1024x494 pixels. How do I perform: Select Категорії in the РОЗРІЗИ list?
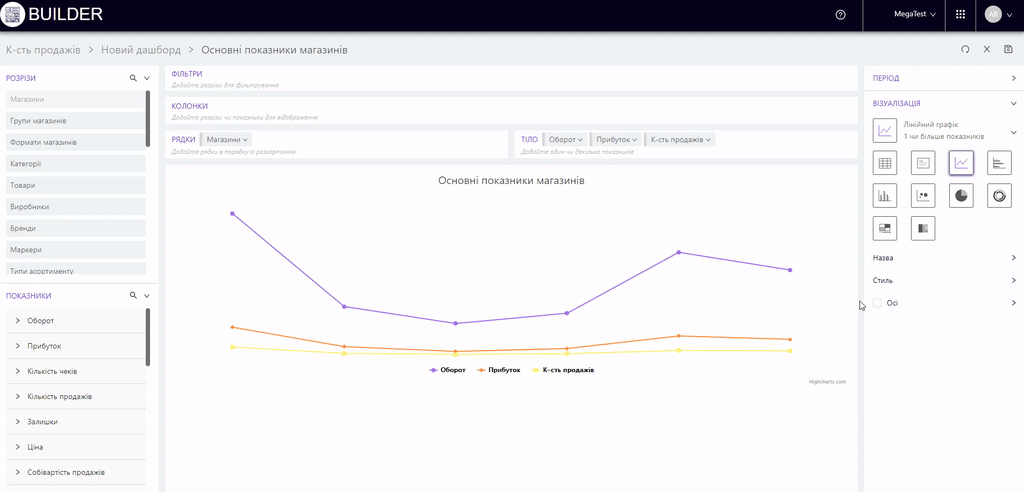[x=26, y=164]
